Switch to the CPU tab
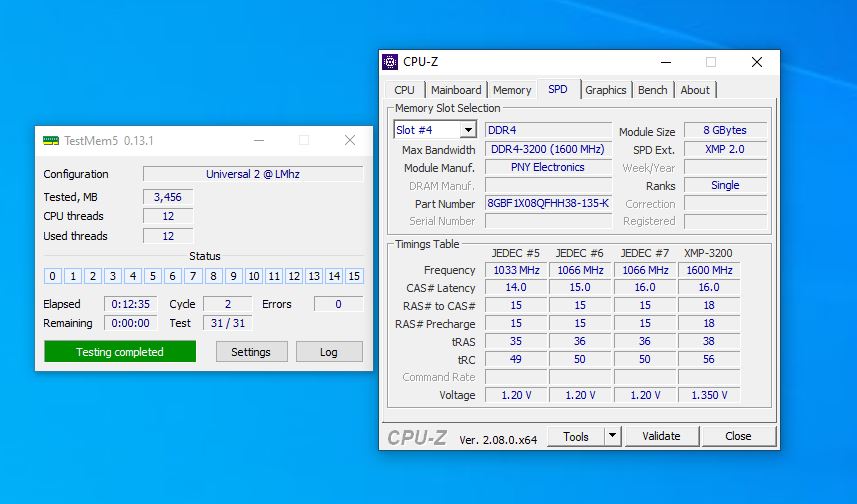 404,90
